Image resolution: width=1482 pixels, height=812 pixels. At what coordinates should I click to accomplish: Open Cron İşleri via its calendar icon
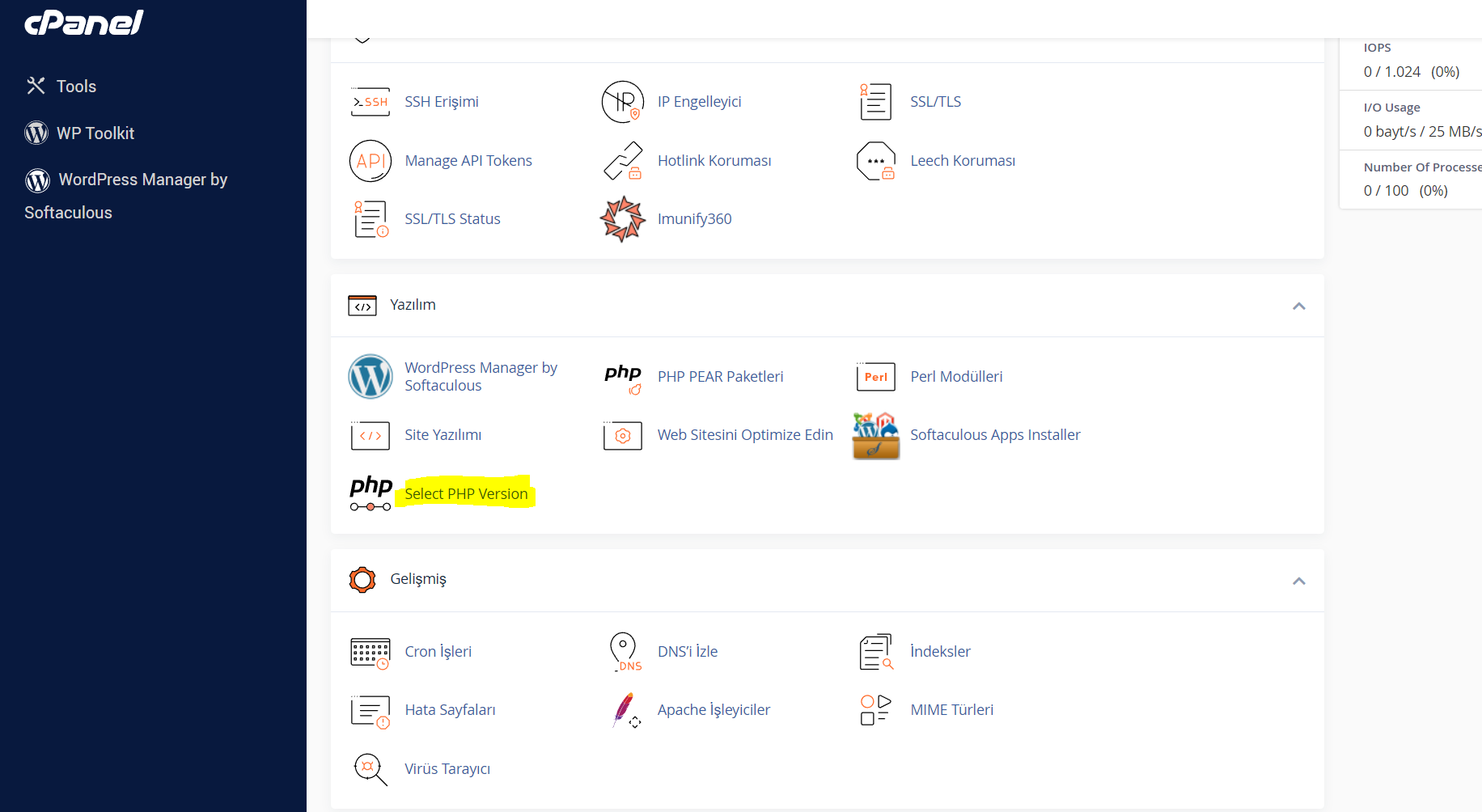click(x=370, y=652)
